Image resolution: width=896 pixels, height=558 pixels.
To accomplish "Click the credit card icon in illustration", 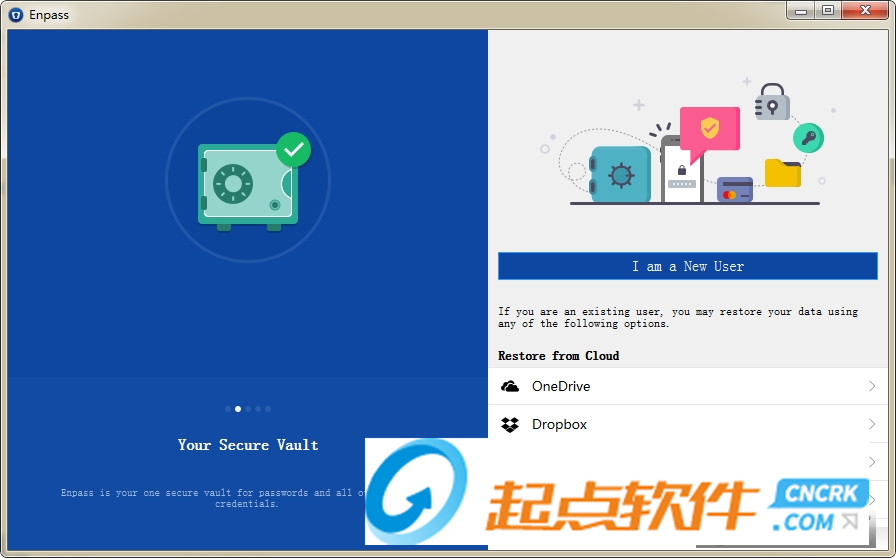I will click(735, 190).
